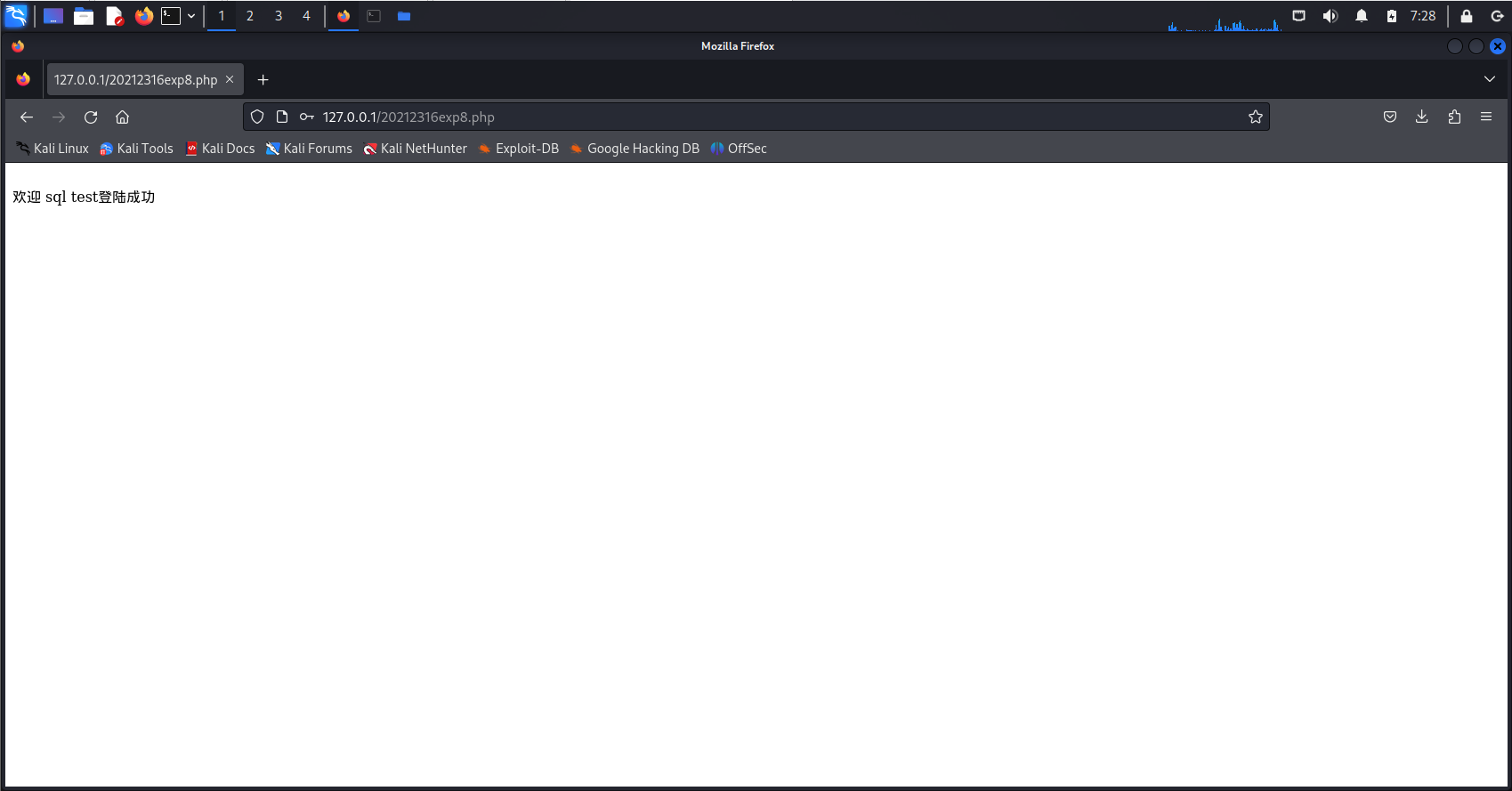
Task: Open Kali Forums bookmark
Action: (309, 149)
